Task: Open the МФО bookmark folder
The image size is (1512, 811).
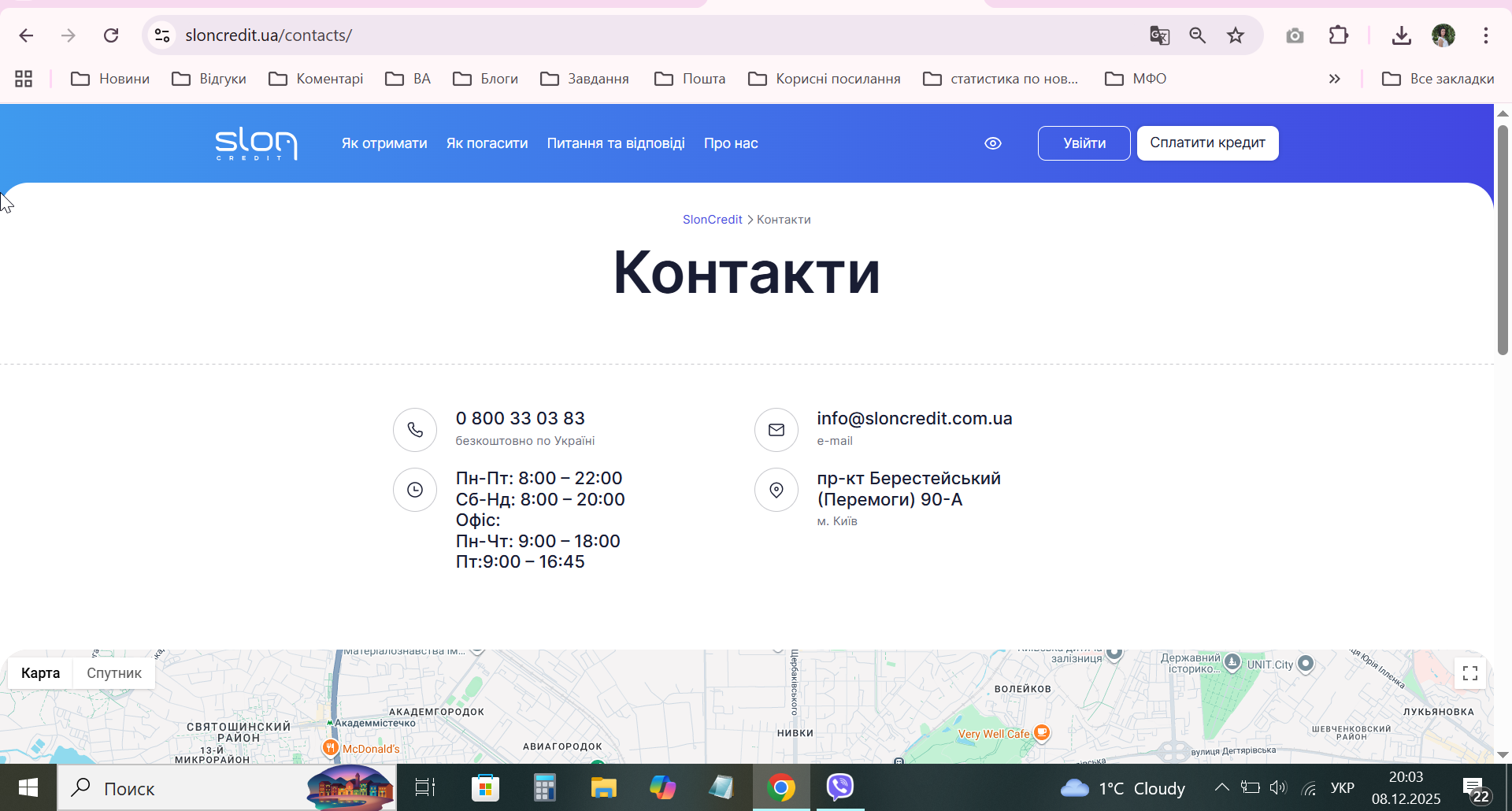Action: pyautogui.click(x=1136, y=79)
